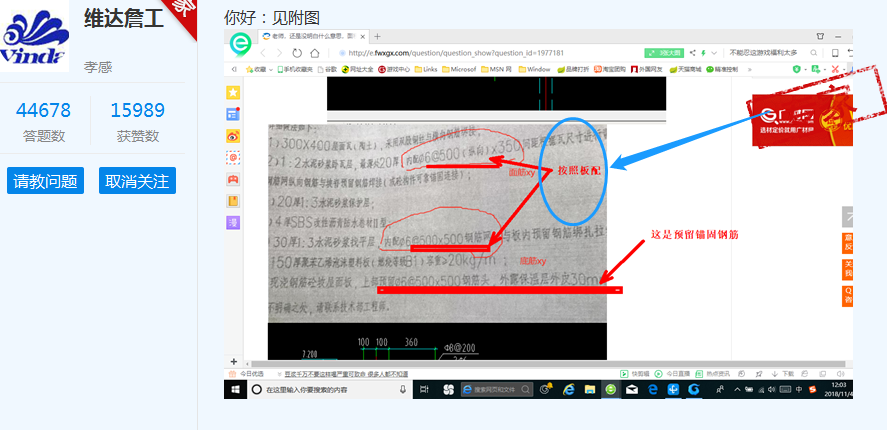Screen dimensions: 887x430
Task: Click the 今日直播 status bar item
Action: [673, 374]
